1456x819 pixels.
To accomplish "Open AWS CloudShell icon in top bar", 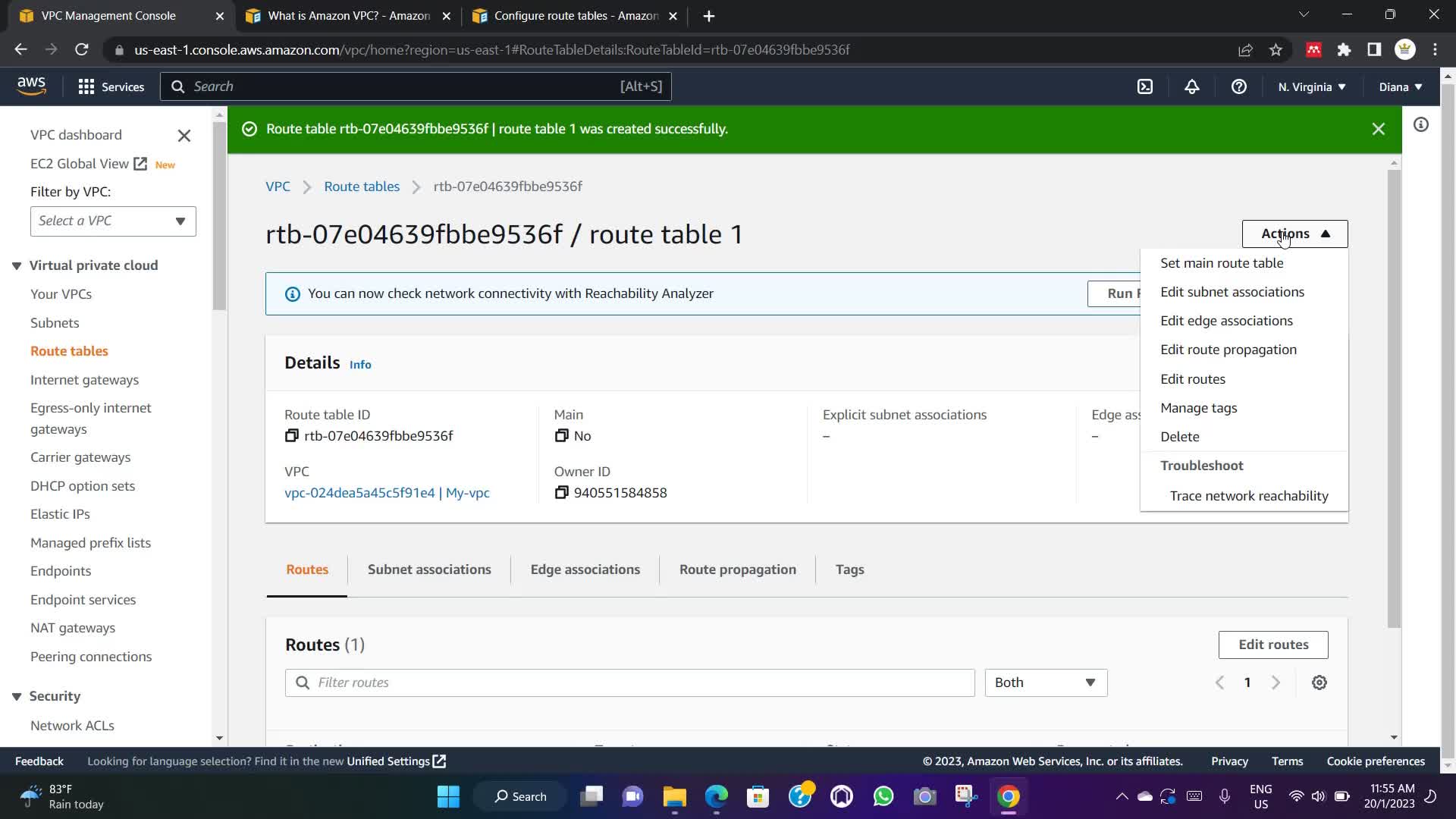I will [x=1145, y=86].
